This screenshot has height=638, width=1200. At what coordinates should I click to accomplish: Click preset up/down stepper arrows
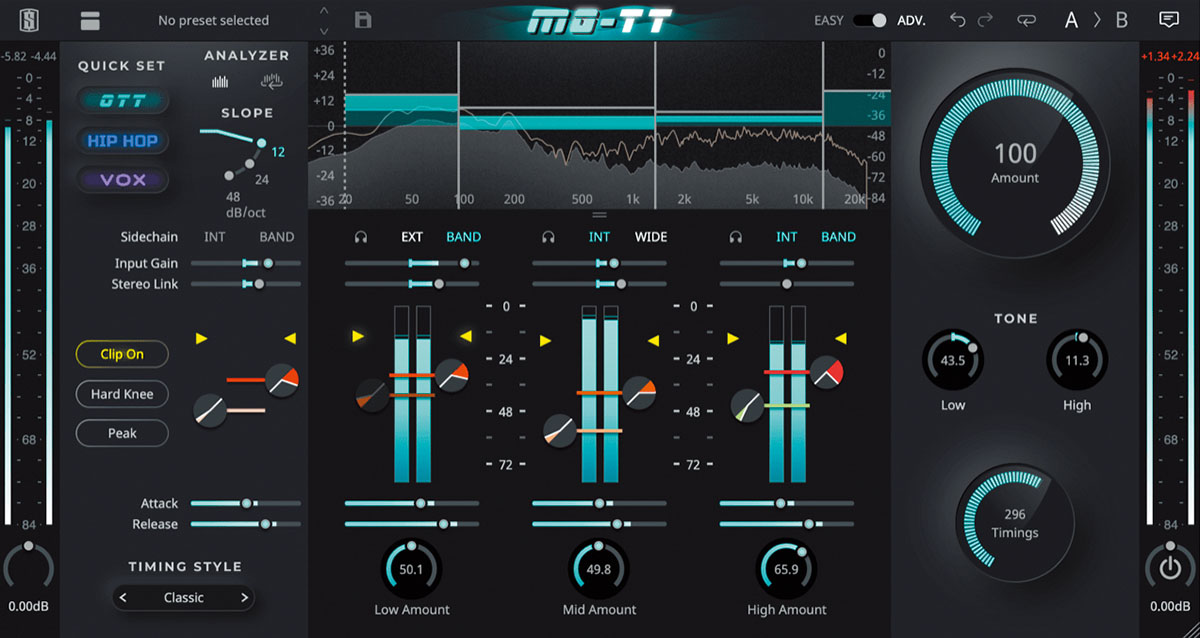point(323,20)
